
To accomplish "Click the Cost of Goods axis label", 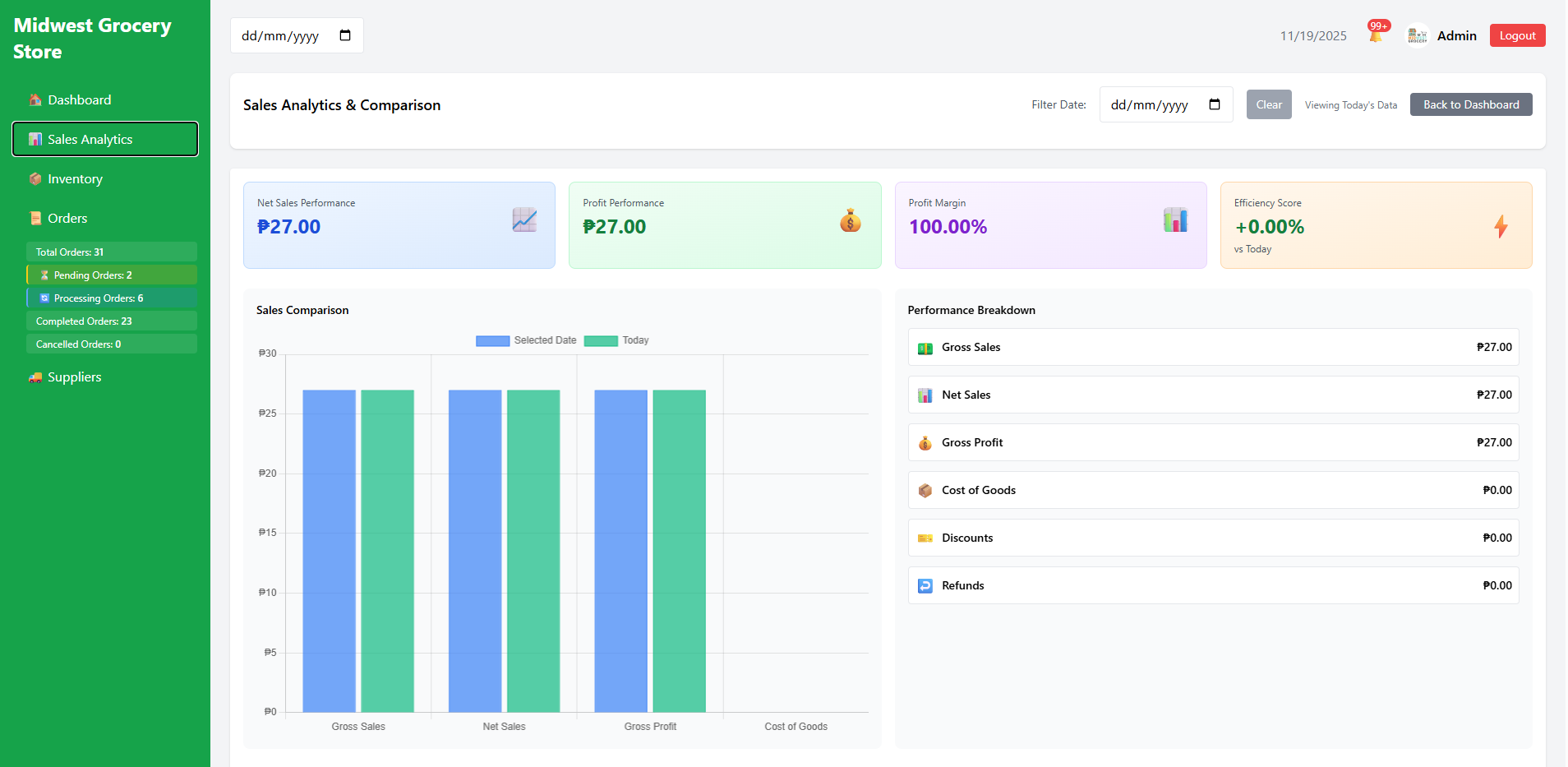I will pos(796,727).
